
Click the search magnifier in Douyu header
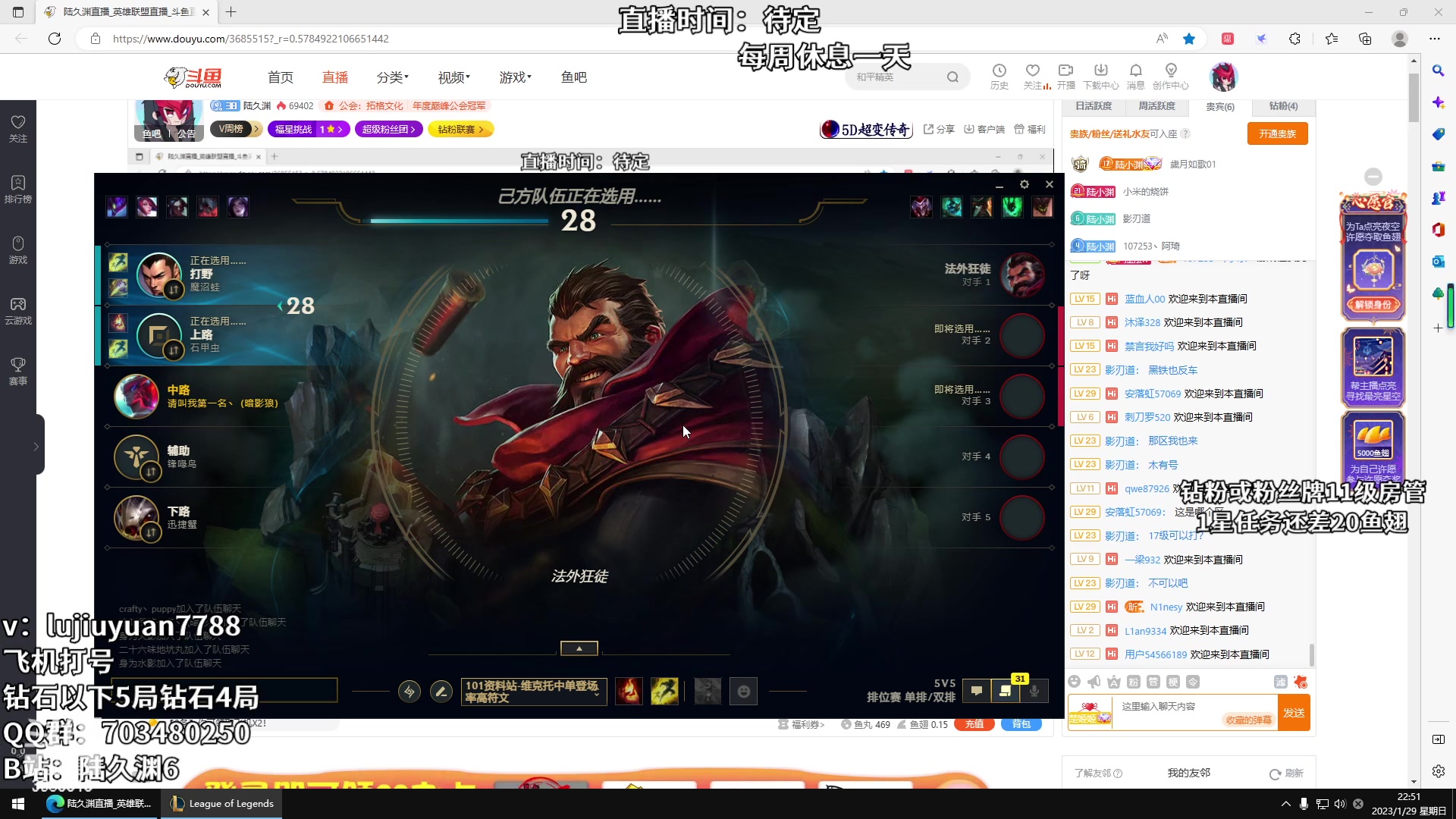pyautogui.click(x=952, y=77)
